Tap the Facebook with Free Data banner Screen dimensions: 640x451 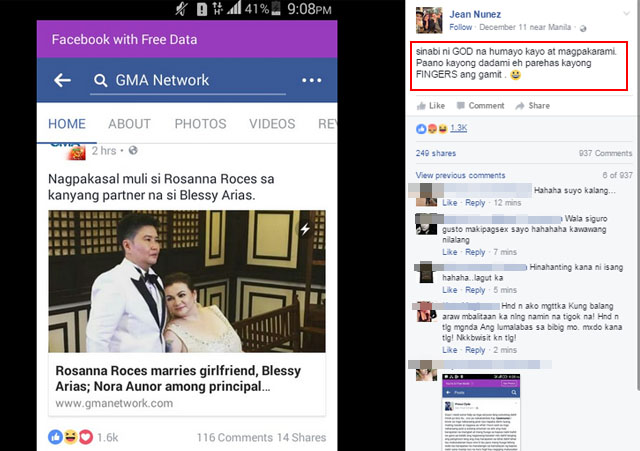[187, 39]
